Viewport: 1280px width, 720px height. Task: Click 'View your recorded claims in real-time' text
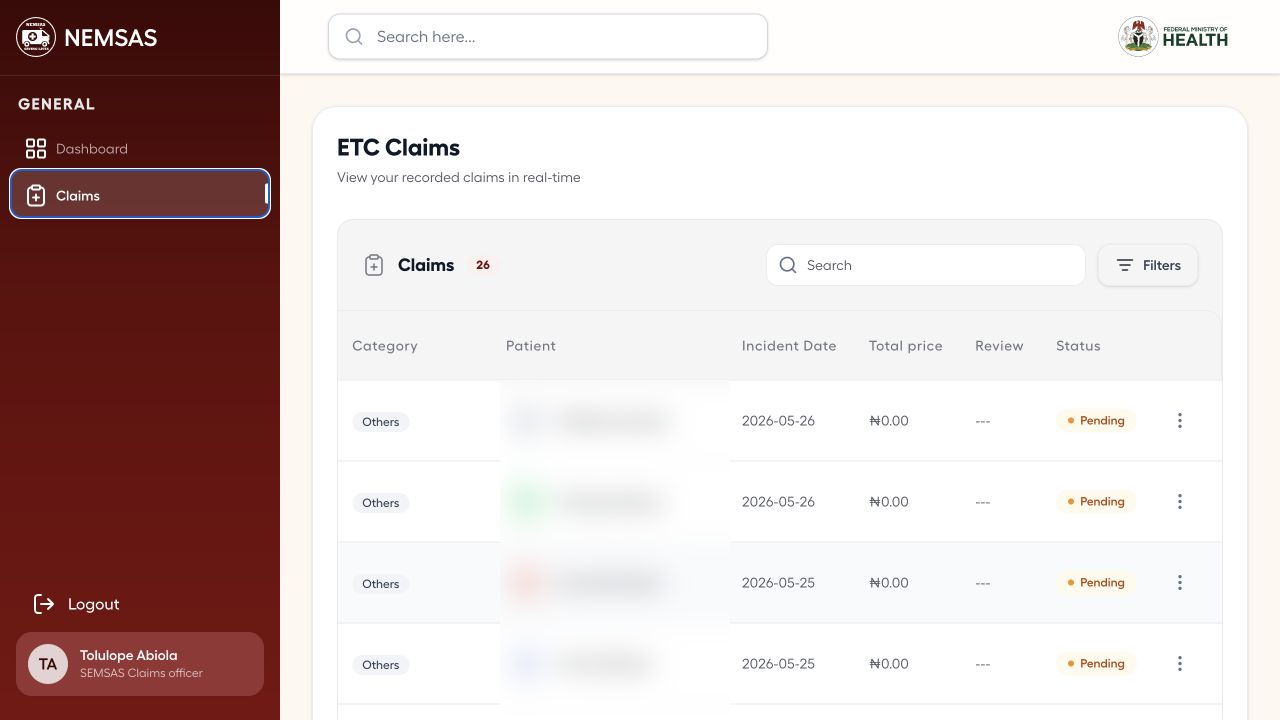459,178
